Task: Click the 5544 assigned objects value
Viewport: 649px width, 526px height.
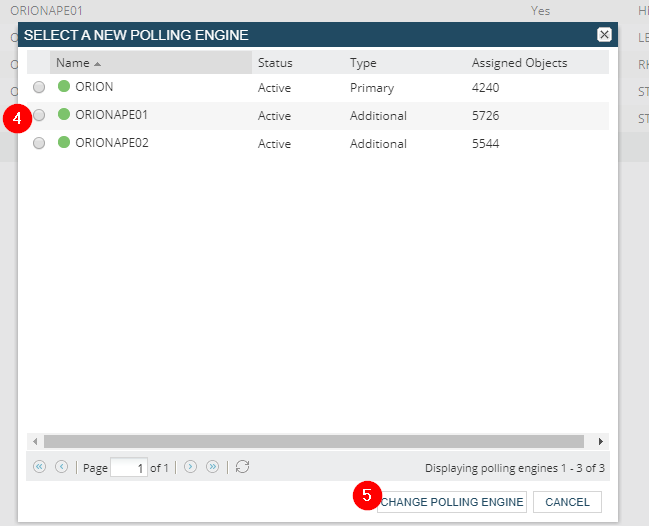Action: pyautogui.click(x=486, y=144)
